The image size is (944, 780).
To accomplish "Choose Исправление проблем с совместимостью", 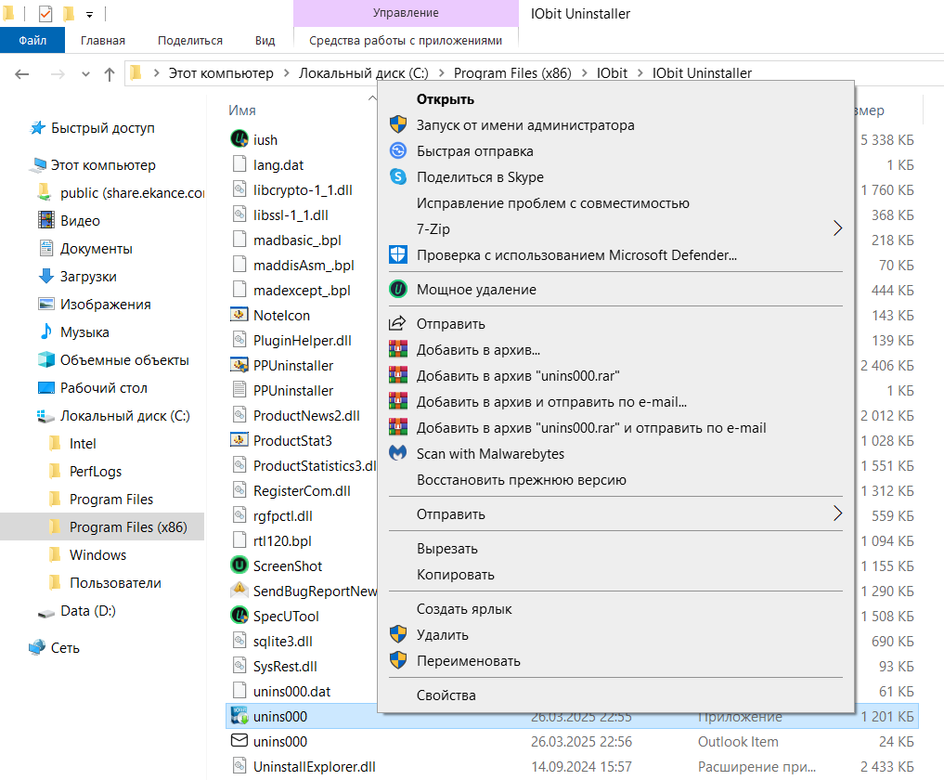I will [x=615, y=203].
